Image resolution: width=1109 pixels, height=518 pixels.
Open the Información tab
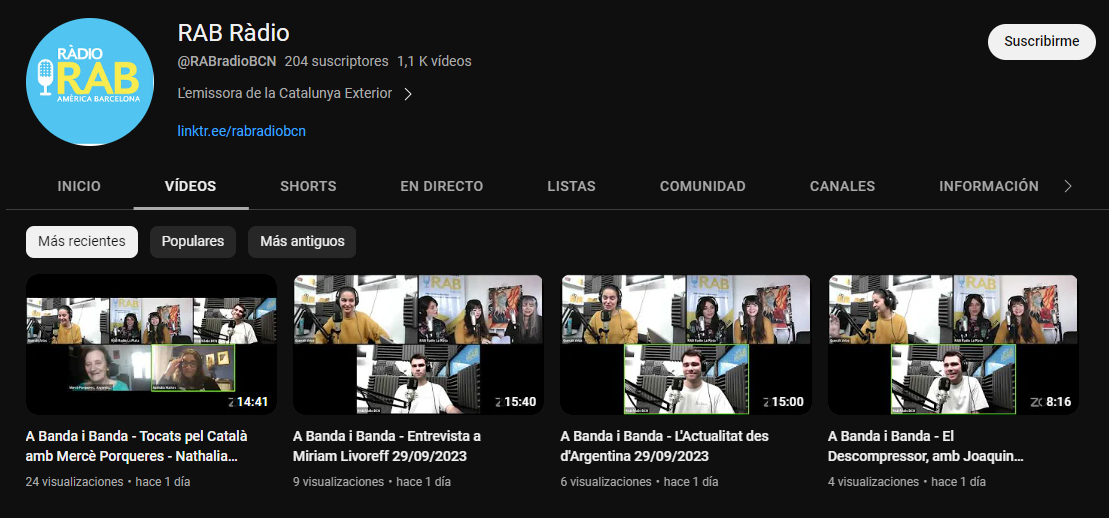coord(988,186)
